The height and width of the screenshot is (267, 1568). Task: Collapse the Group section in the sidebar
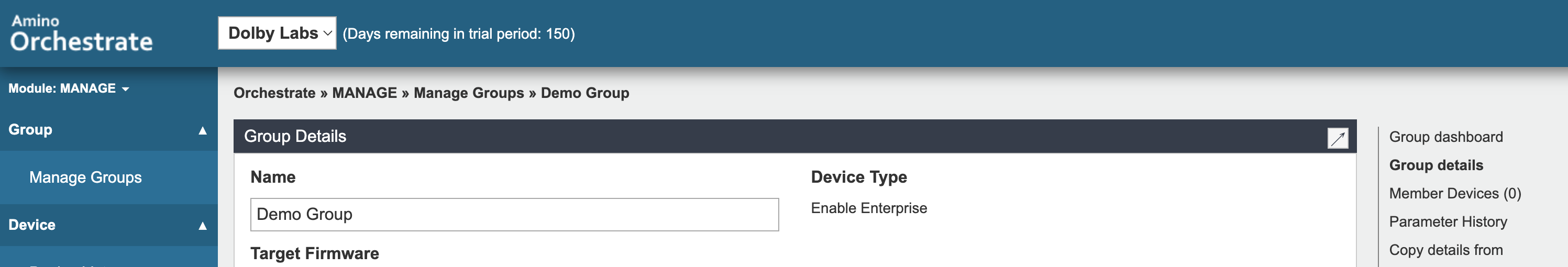click(203, 130)
